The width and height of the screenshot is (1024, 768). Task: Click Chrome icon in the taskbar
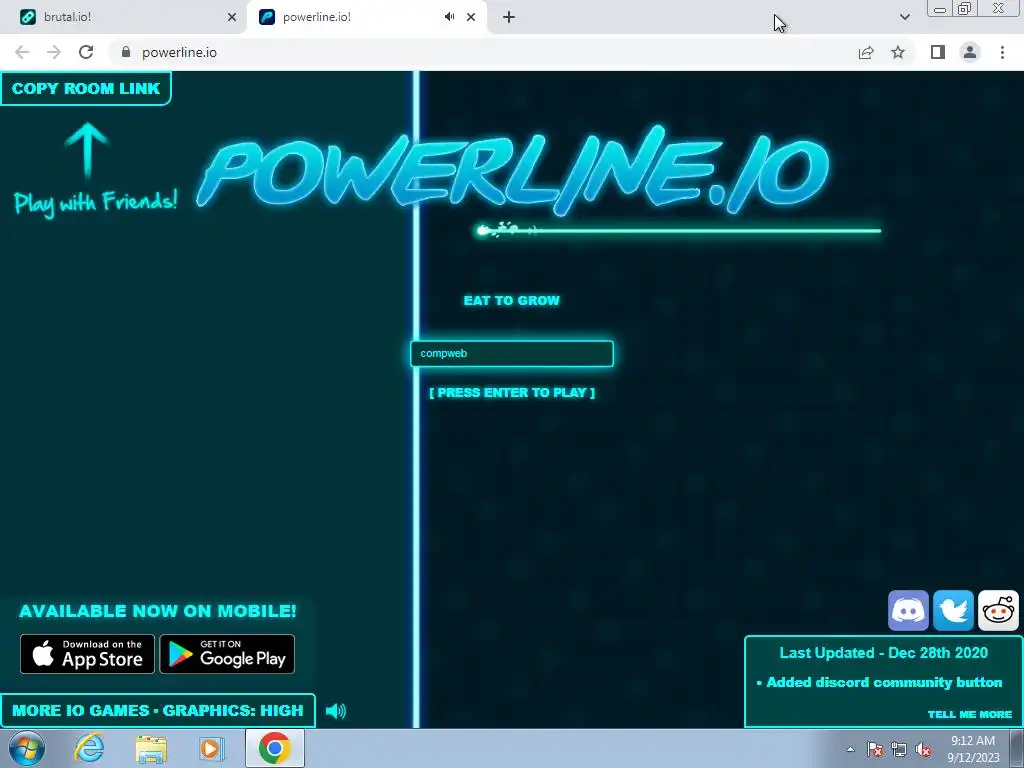point(275,748)
